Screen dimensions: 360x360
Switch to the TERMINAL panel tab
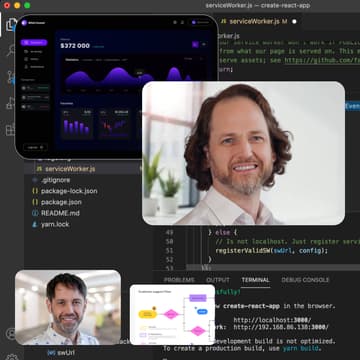[x=256, y=280]
